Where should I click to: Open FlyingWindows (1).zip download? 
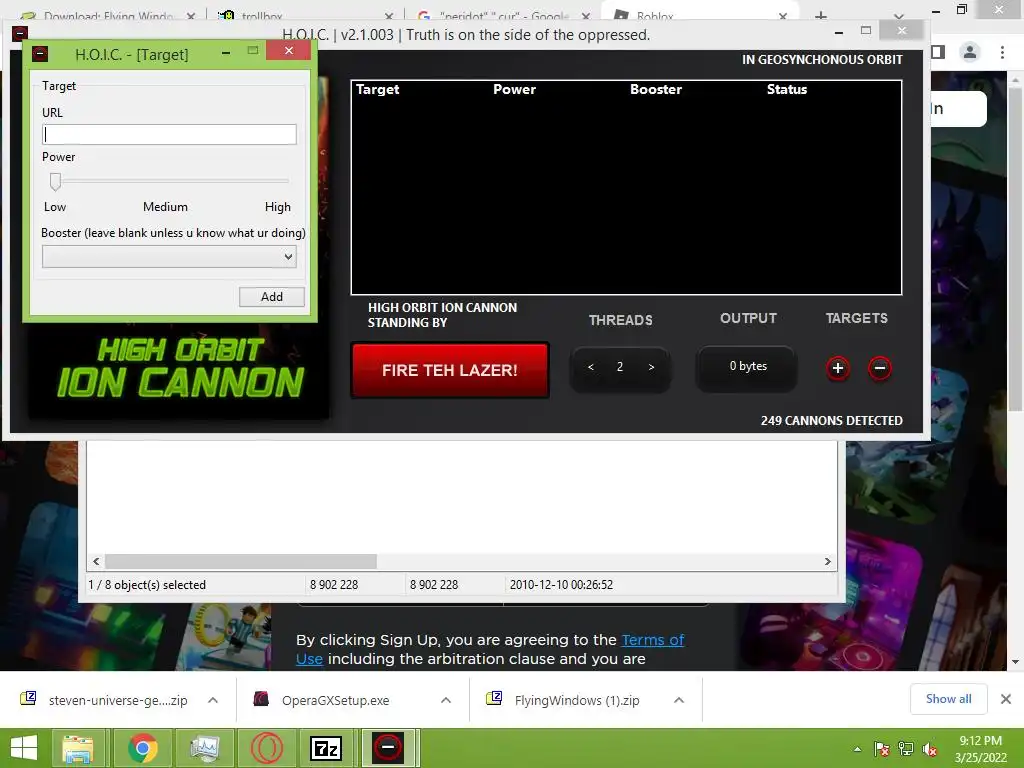pos(563,700)
